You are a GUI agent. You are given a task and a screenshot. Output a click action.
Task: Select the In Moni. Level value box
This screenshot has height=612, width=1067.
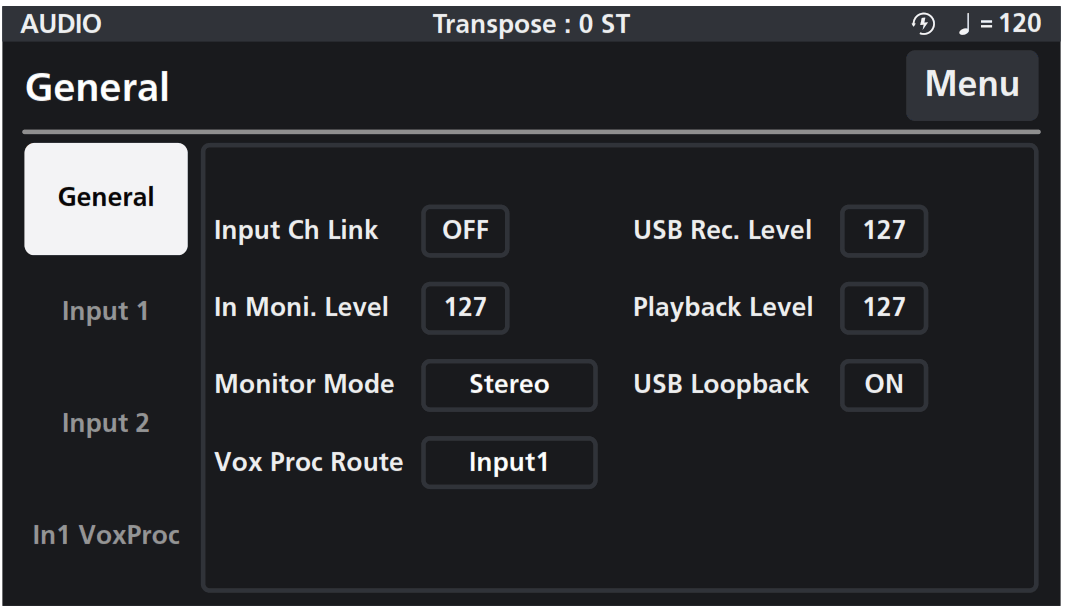click(x=465, y=308)
